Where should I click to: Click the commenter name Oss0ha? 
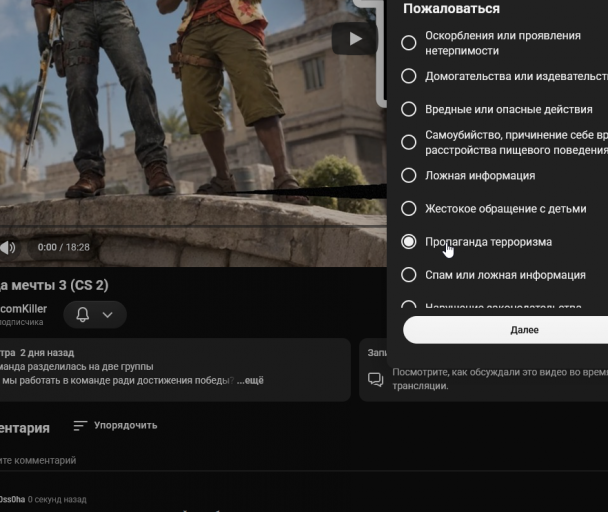[x=12, y=499]
